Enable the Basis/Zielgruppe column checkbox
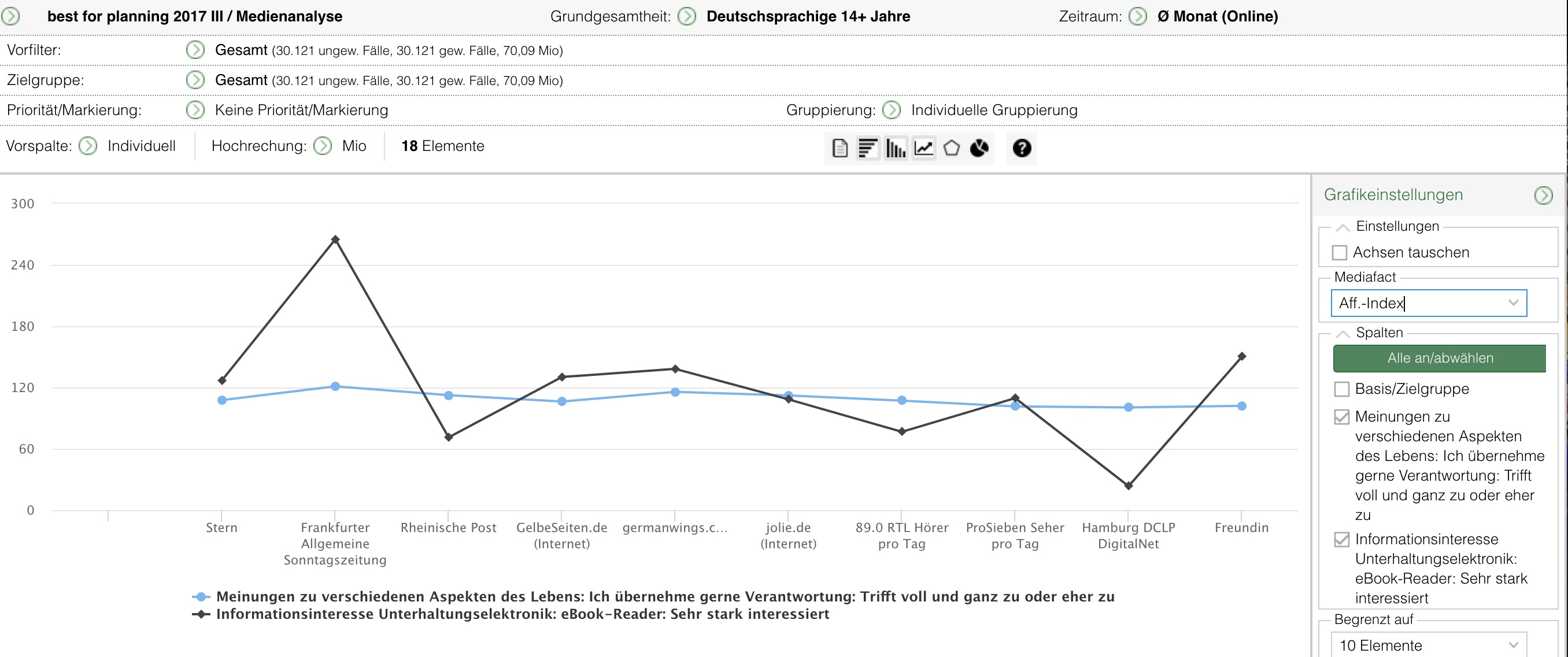Viewport: 1568px width, 657px height. point(1341,389)
